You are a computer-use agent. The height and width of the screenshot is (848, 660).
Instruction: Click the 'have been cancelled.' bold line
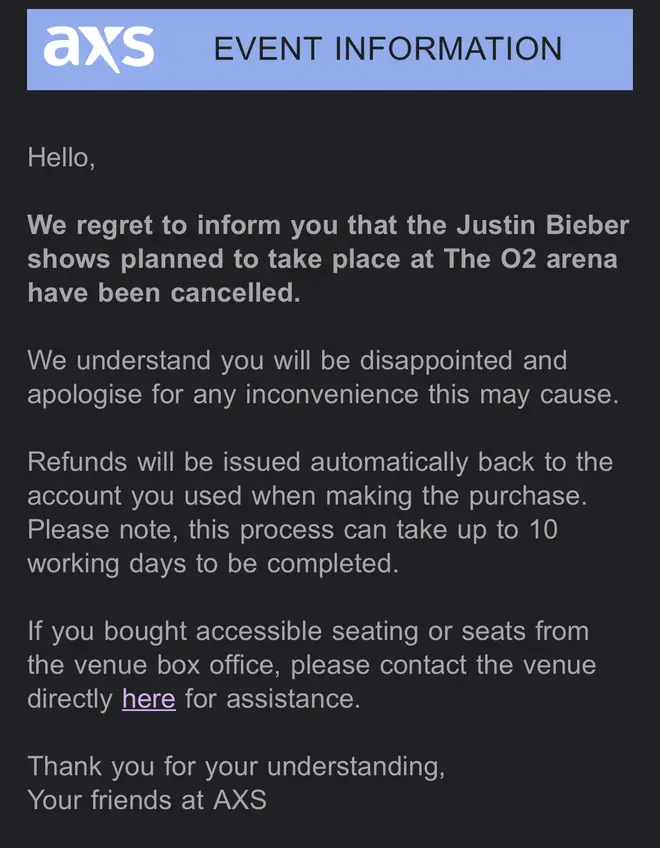point(164,293)
